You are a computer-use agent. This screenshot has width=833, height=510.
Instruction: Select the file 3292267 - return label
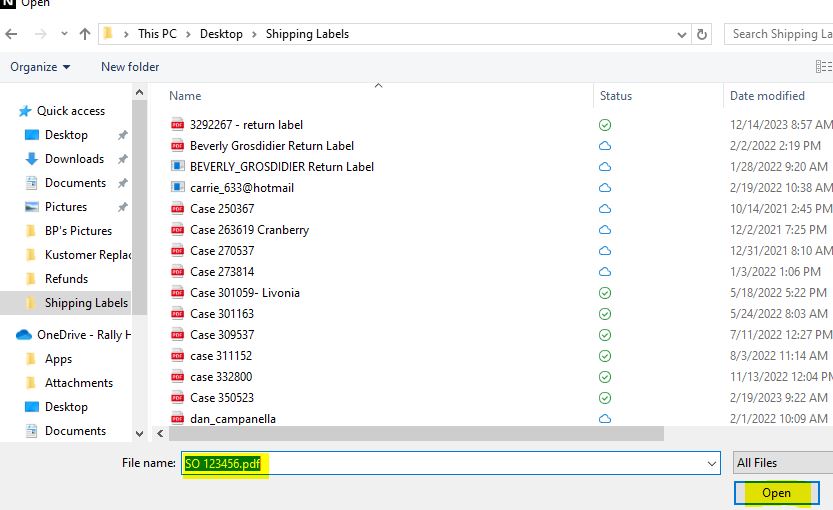[246, 125]
